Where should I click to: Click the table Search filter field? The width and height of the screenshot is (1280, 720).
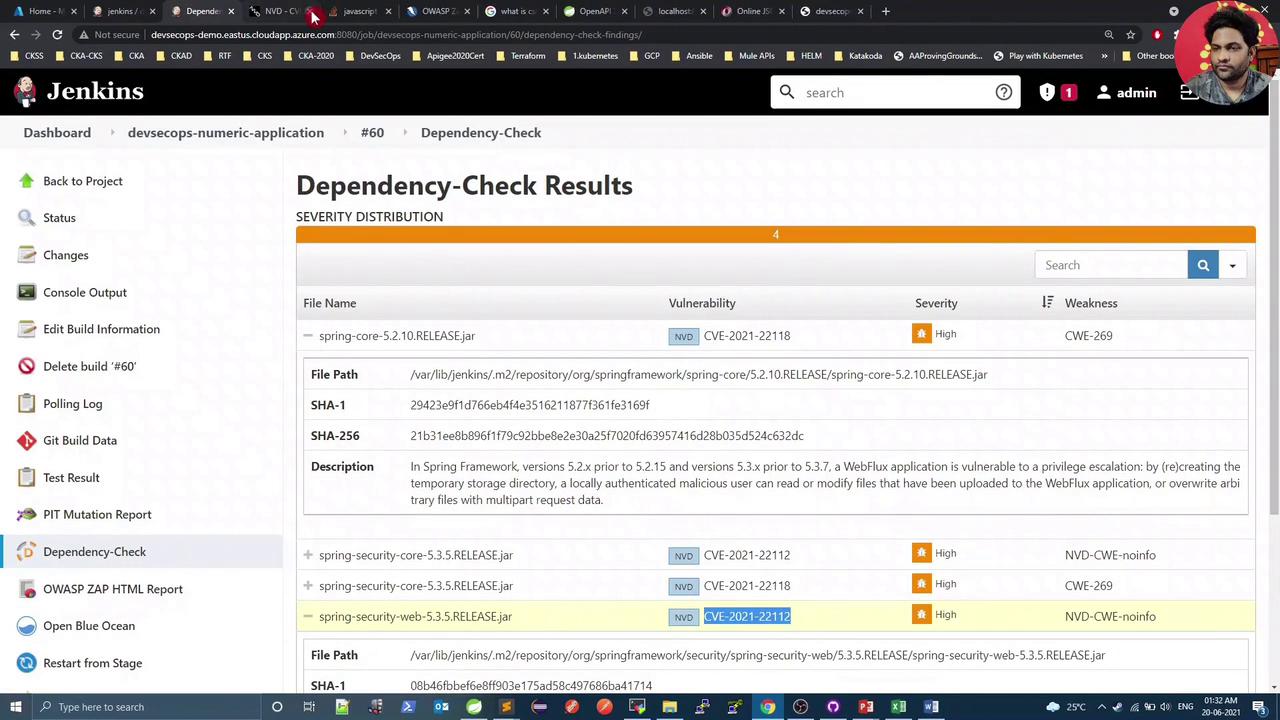click(1111, 265)
